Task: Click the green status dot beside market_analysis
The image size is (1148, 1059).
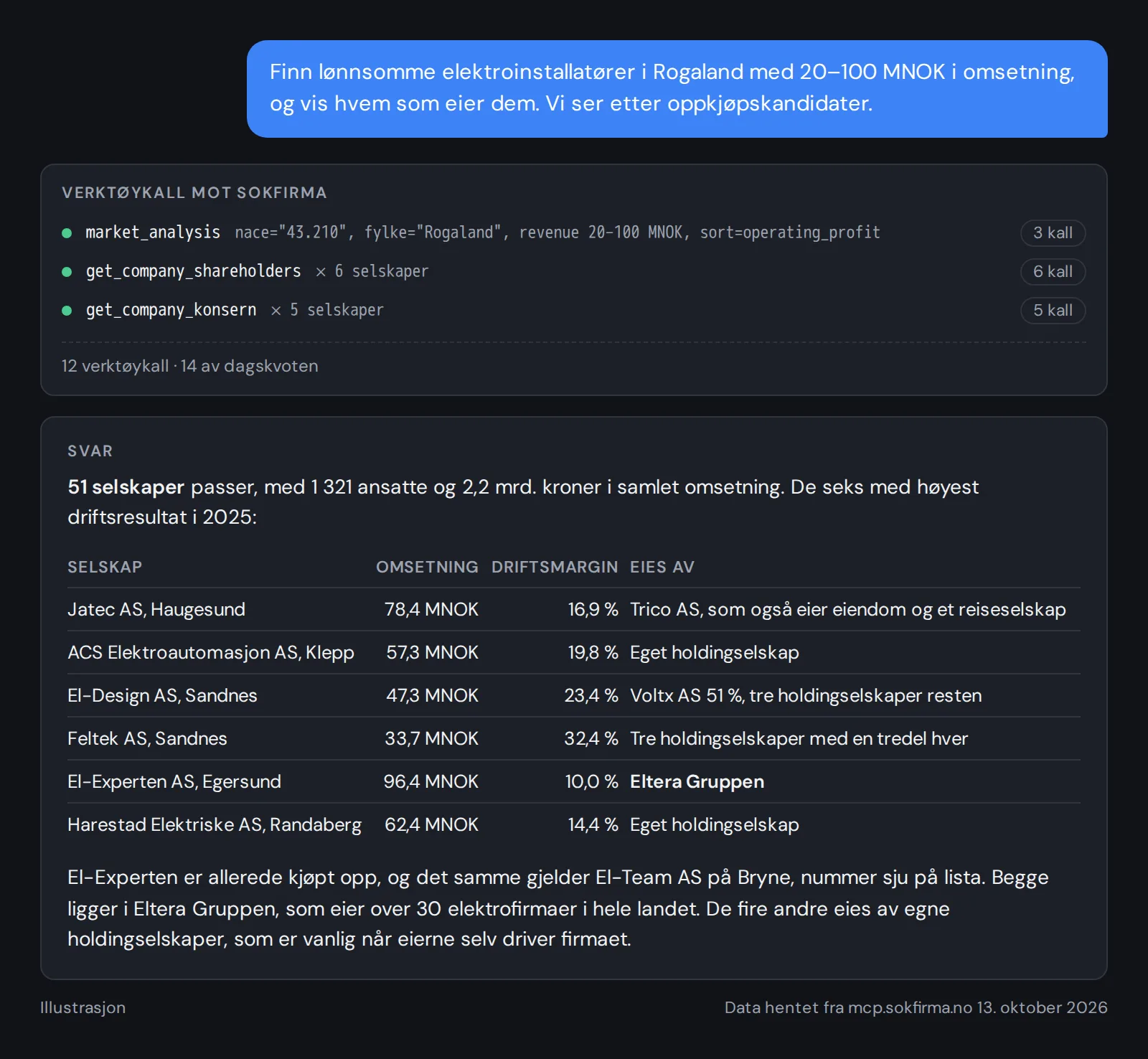Action: click(67, 233)
